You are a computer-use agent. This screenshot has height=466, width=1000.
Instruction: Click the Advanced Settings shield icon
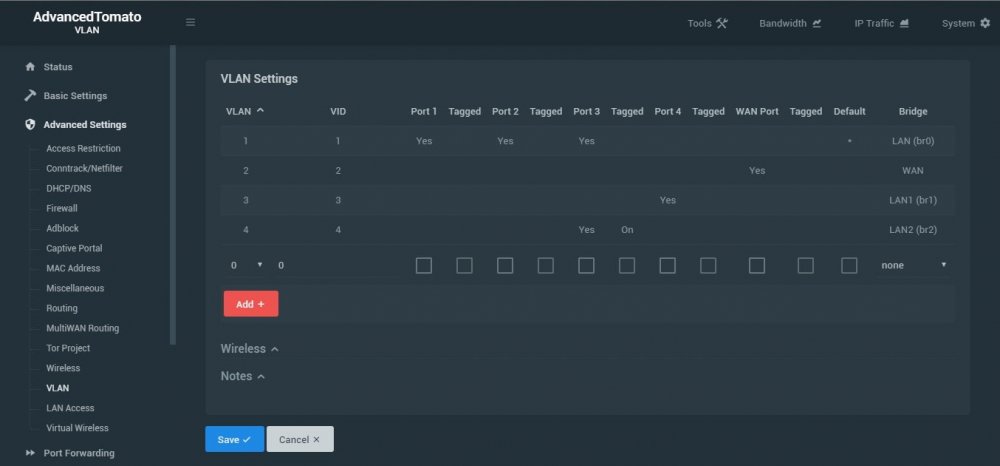30,124
